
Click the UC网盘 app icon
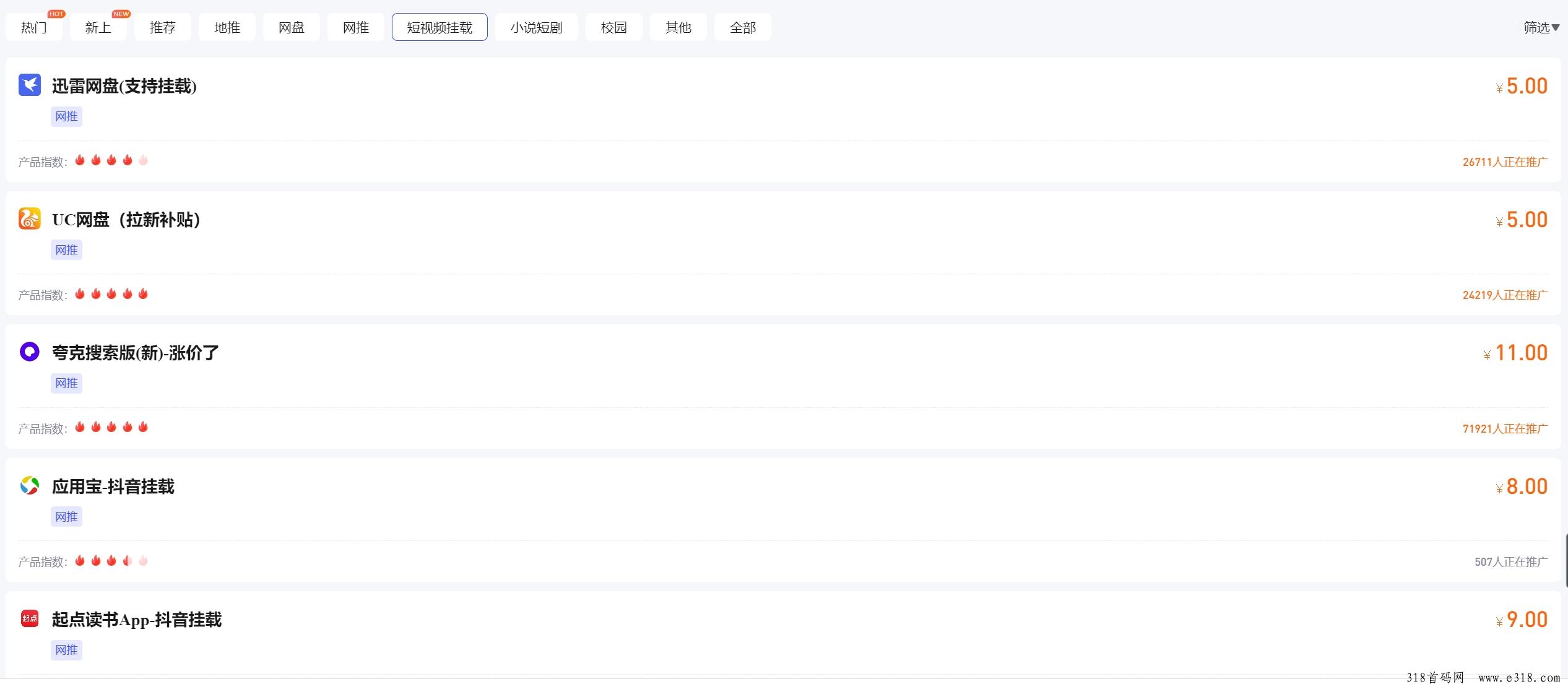(x=30, y=219)
